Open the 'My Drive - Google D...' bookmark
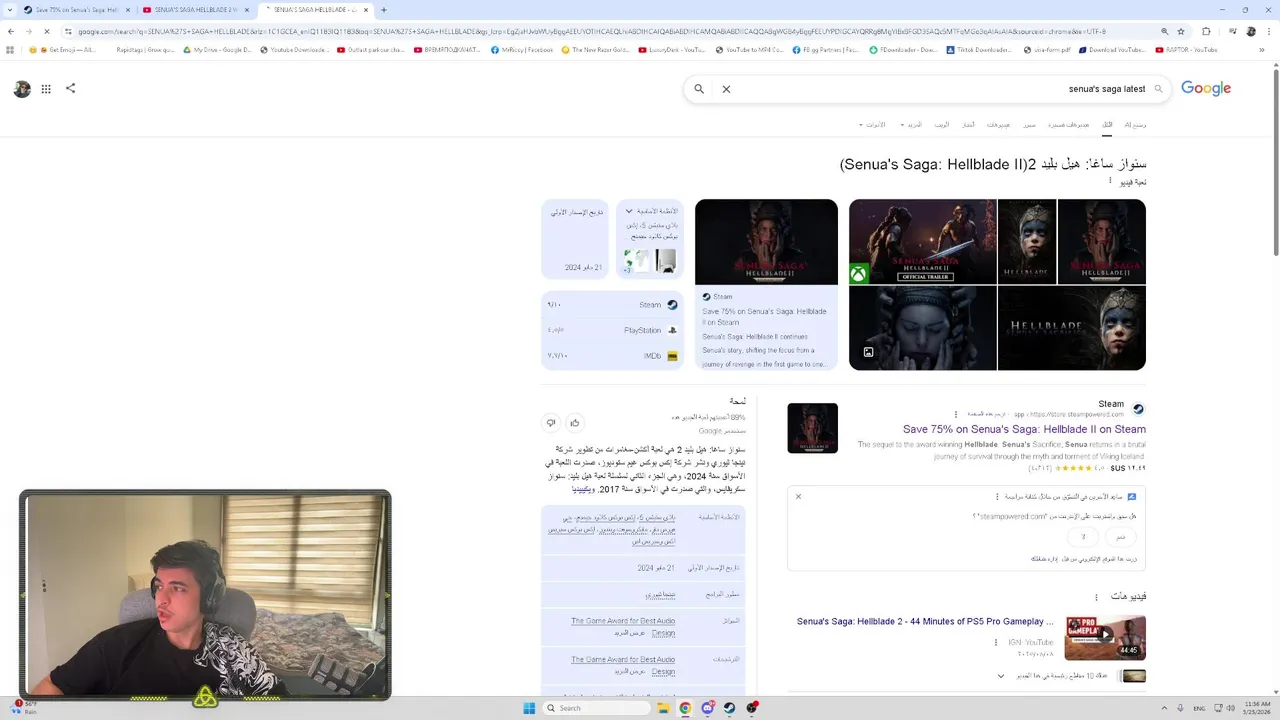 point(217,50)
